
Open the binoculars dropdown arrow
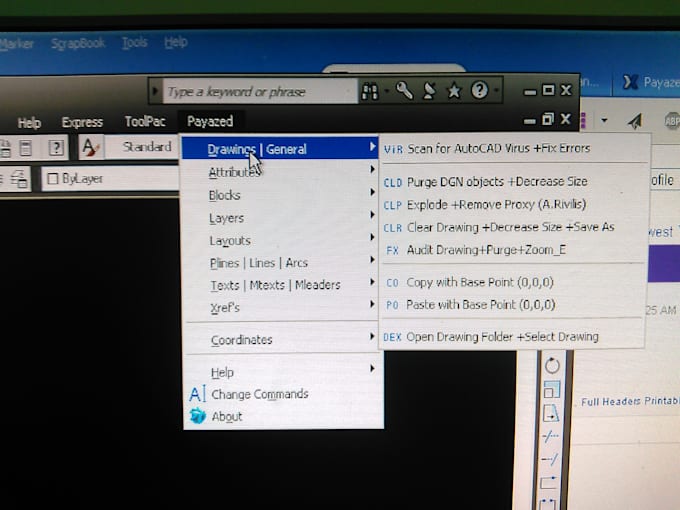point(386,91)
